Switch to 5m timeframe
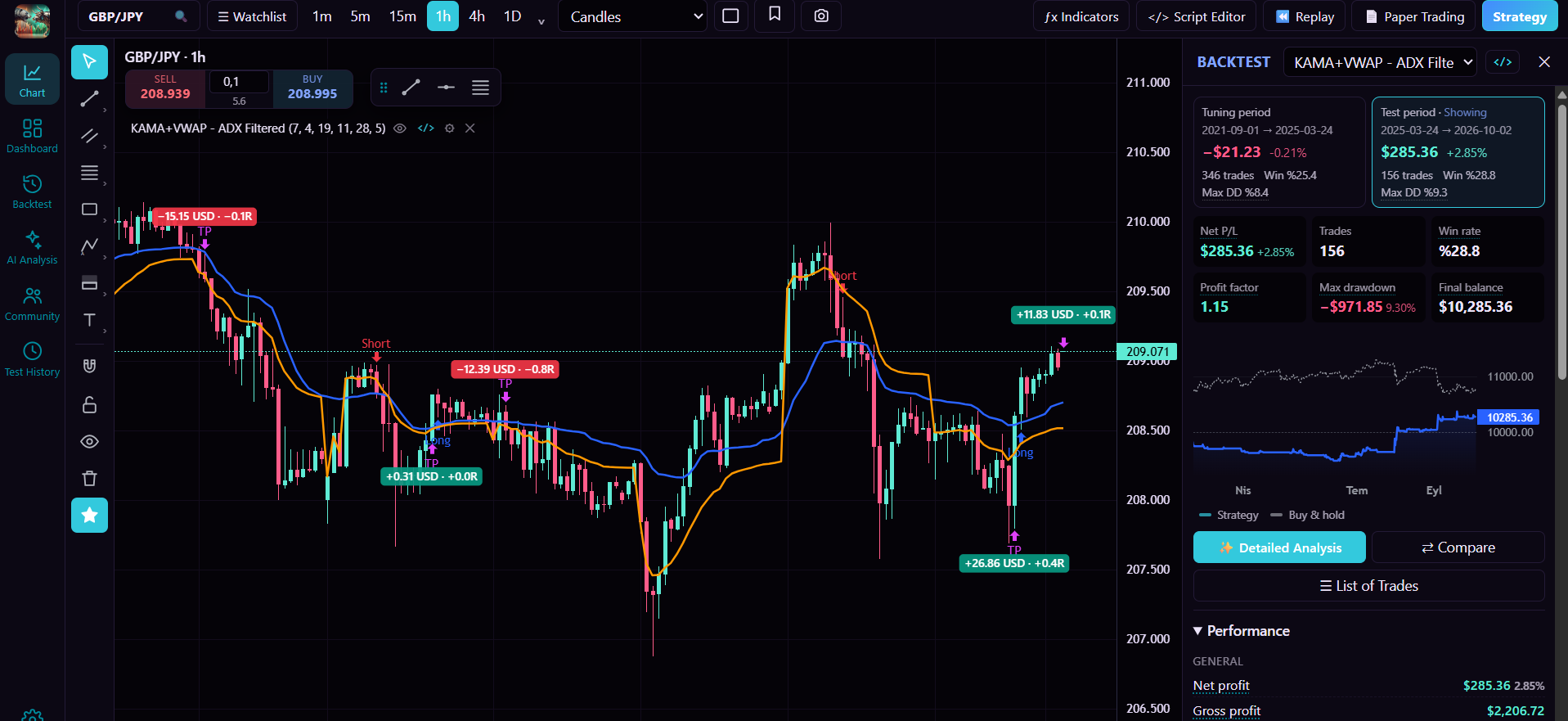Viewport: 1568px width, 721px height. click(360, 16)
